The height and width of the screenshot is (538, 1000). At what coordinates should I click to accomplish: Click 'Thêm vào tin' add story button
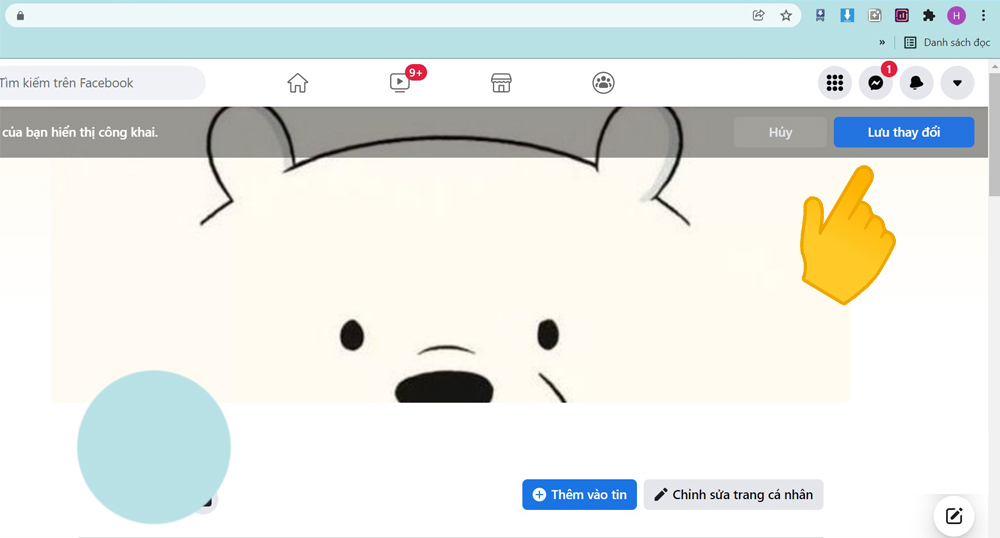579,494
